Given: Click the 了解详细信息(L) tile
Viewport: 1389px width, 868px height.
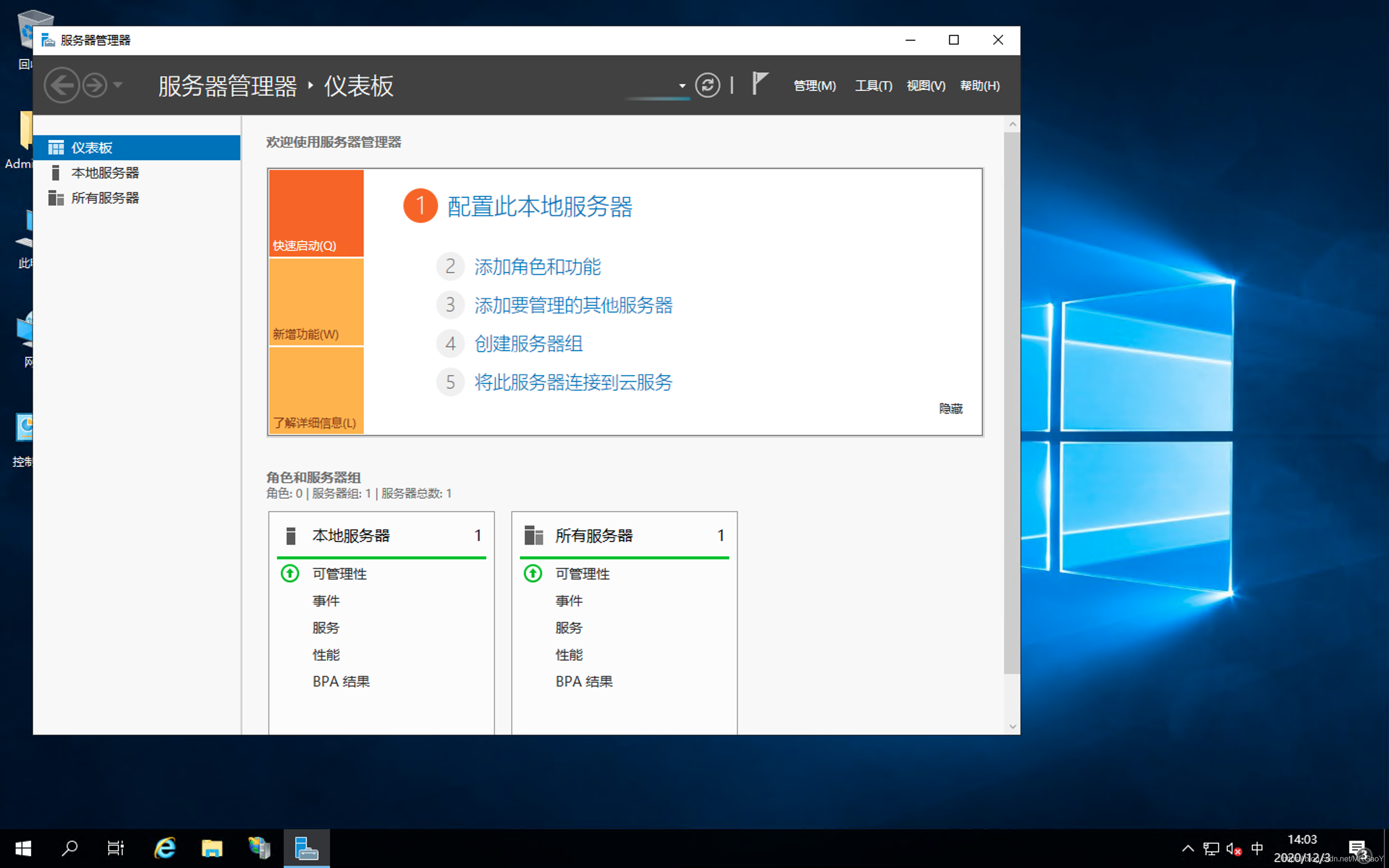Looking at the screenshot, I should [316, 391].
